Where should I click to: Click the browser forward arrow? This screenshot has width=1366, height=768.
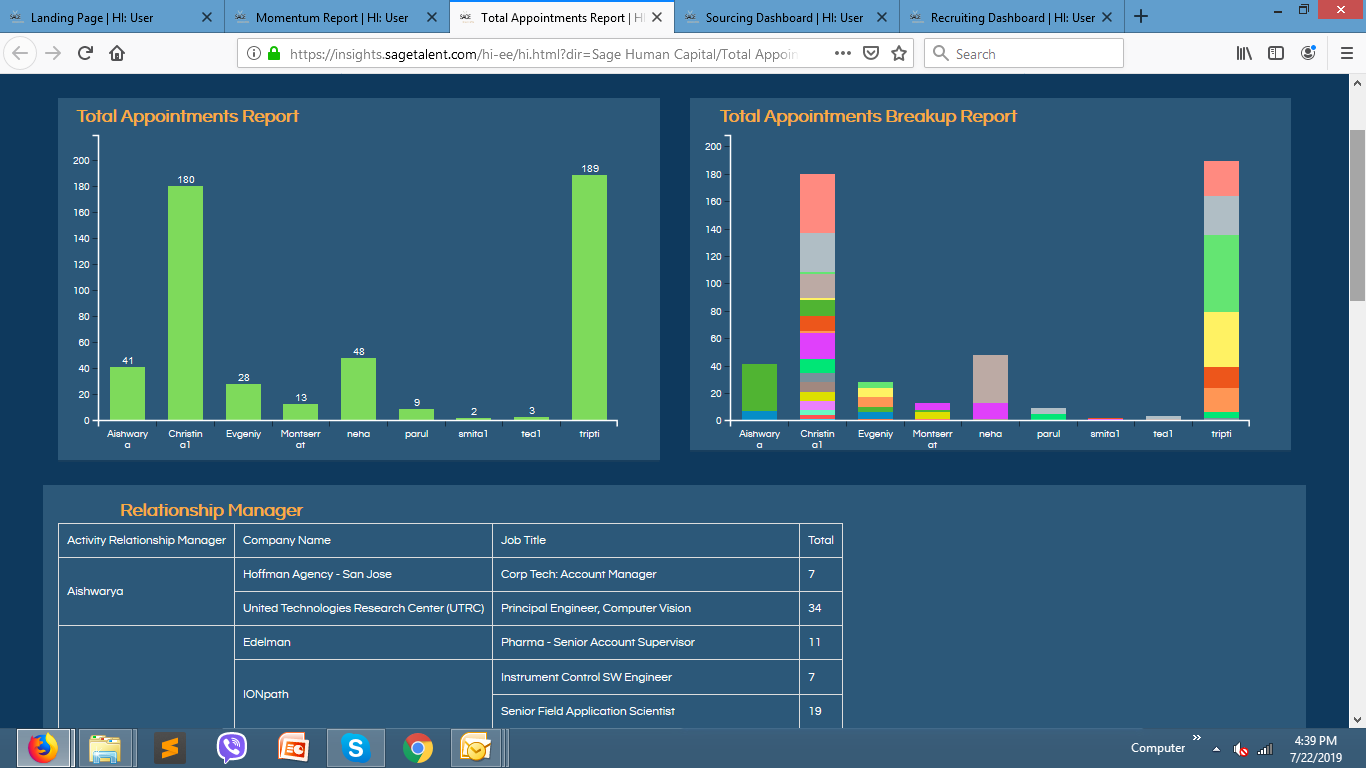click(x=53, y=54)
